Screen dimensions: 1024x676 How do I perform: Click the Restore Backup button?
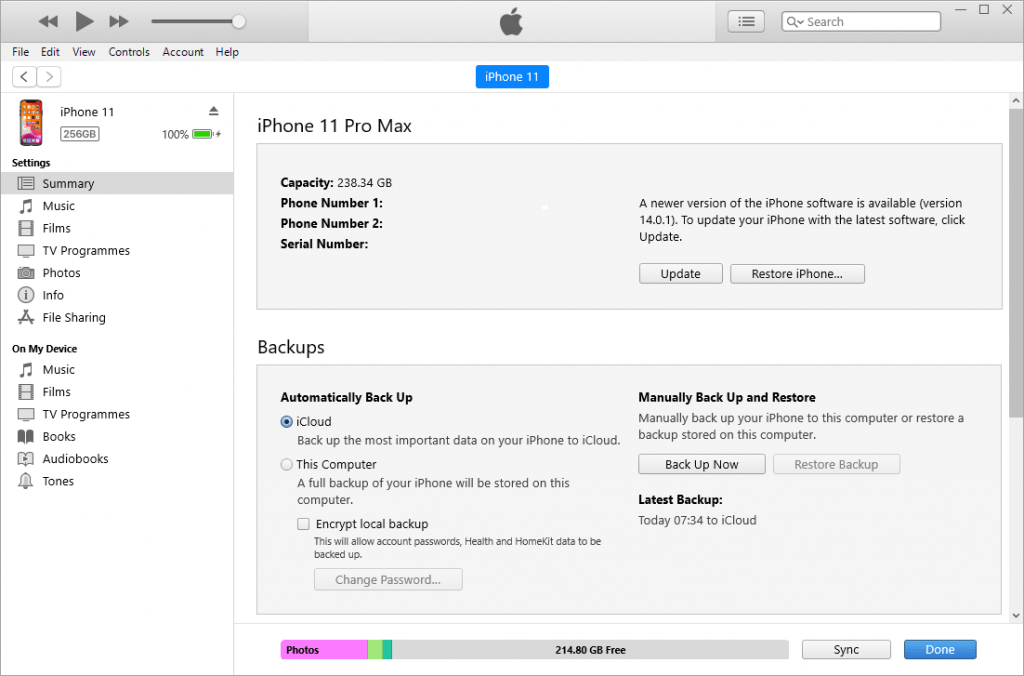pos(836,464)
